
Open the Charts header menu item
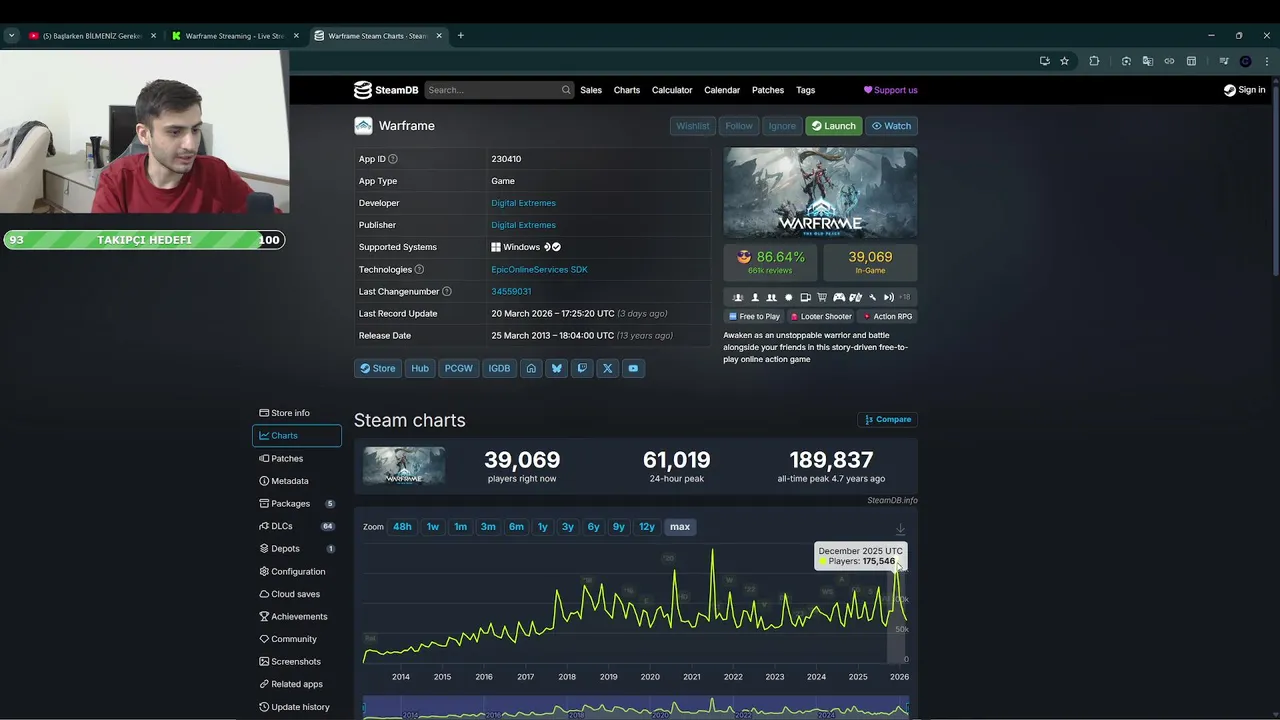point(627,90)
